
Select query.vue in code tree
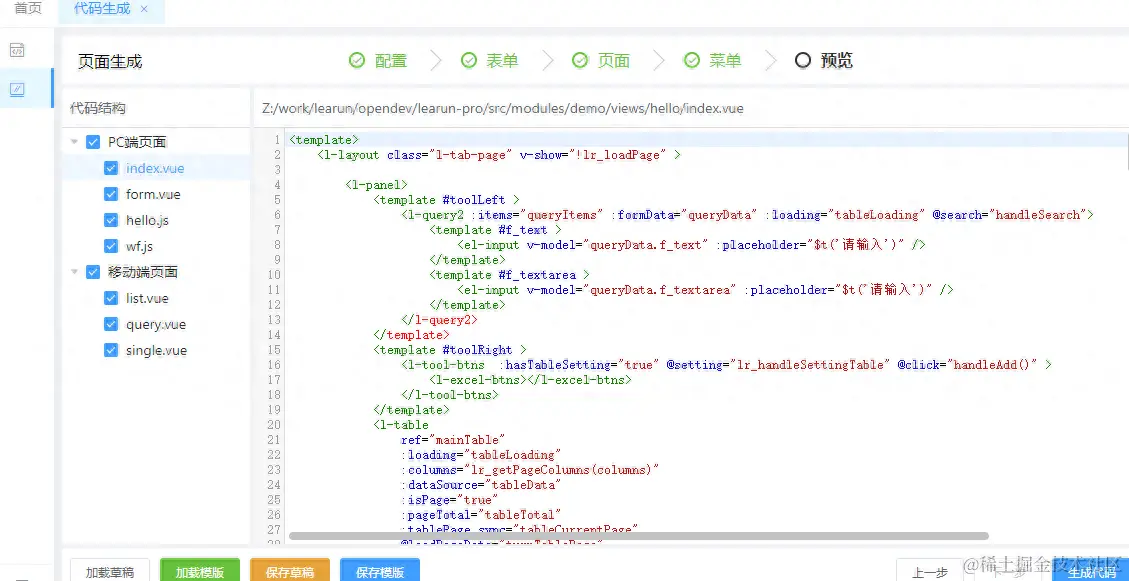(x=156, y=324)
